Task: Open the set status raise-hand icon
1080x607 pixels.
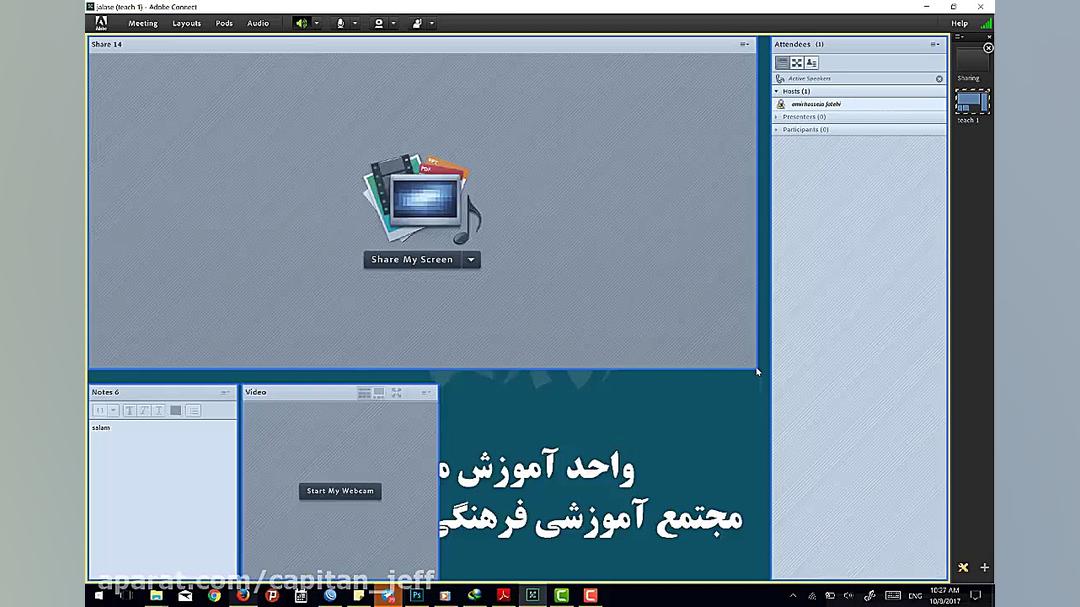Action: (417, 23)
